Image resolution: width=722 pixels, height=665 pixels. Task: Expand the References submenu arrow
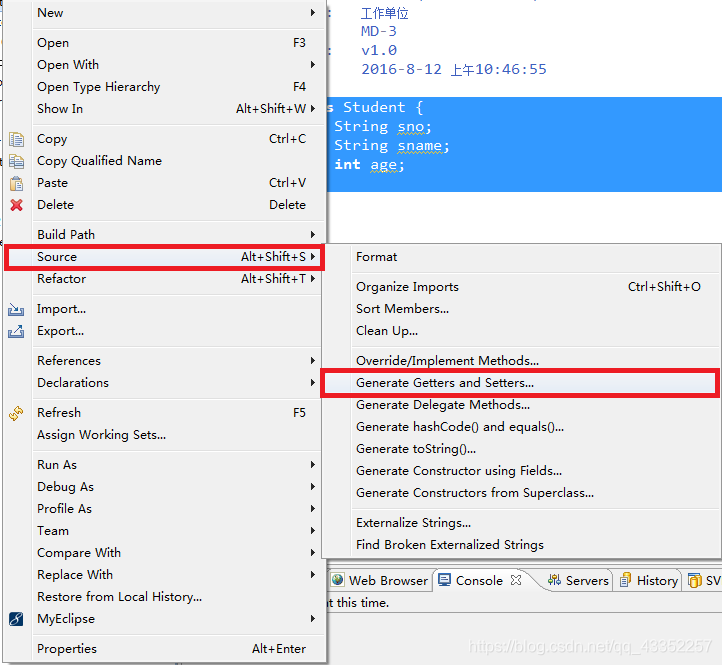pos(313,361)
